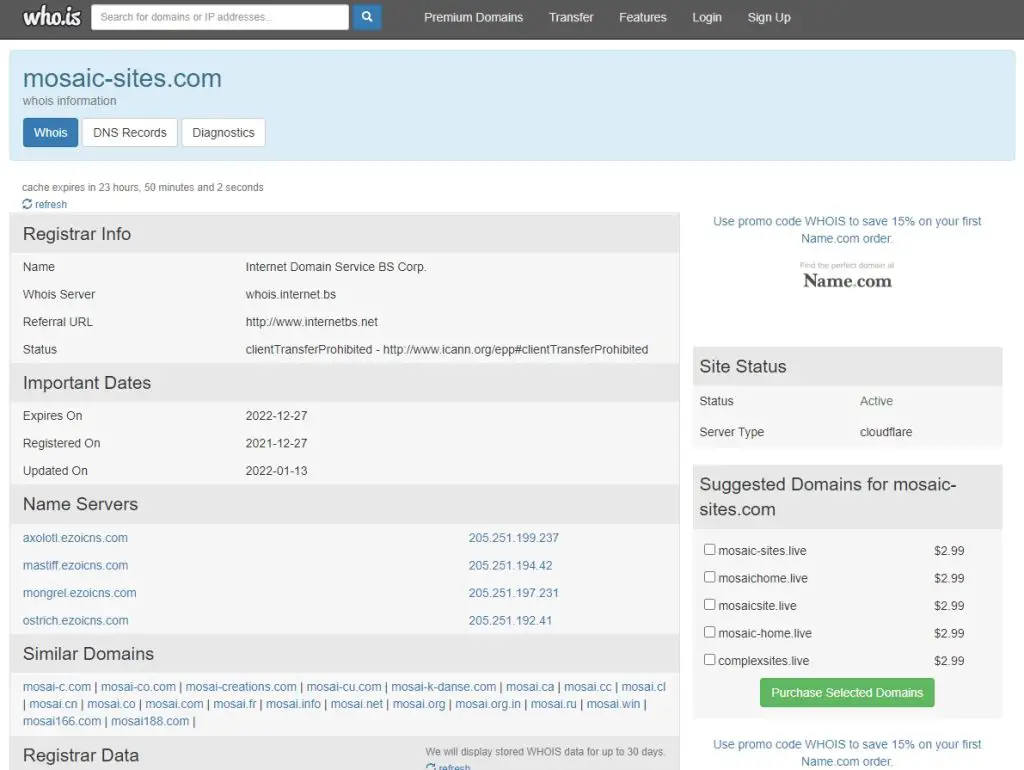The image size is (1024, 770).
Task: Open similar domain mosai.org
Action: click(419, 703)
